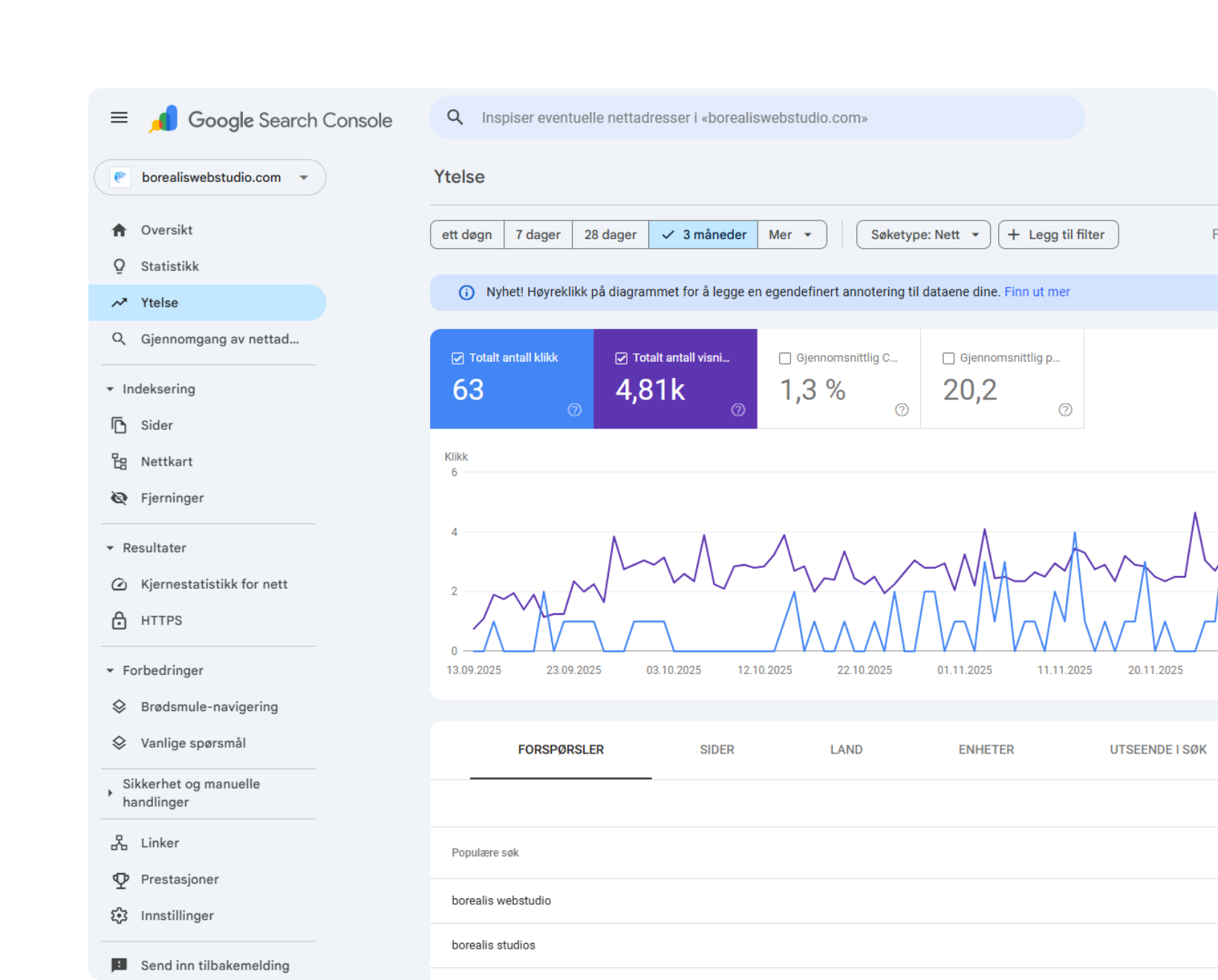The width and height of the screenshot is (1218, 980).
Task: Open Oversikt home icon
Action: [119, 230]
